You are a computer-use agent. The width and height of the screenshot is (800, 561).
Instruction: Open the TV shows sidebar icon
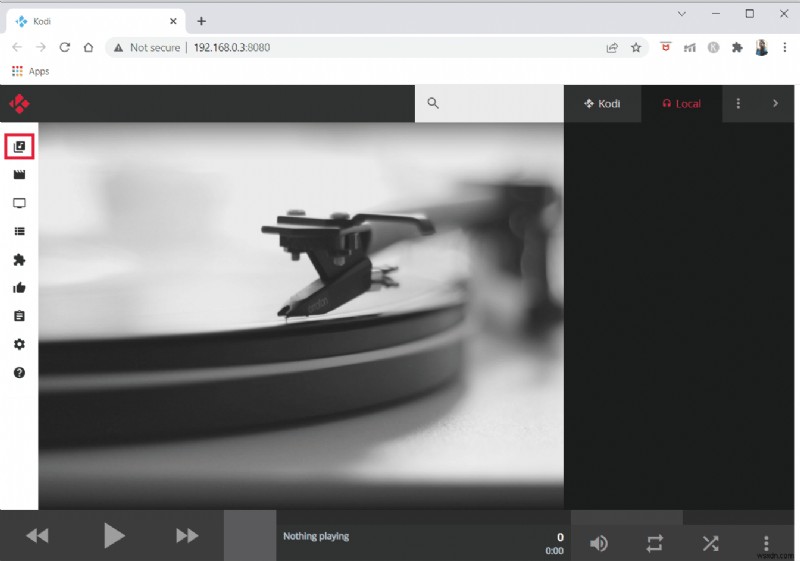19,203
